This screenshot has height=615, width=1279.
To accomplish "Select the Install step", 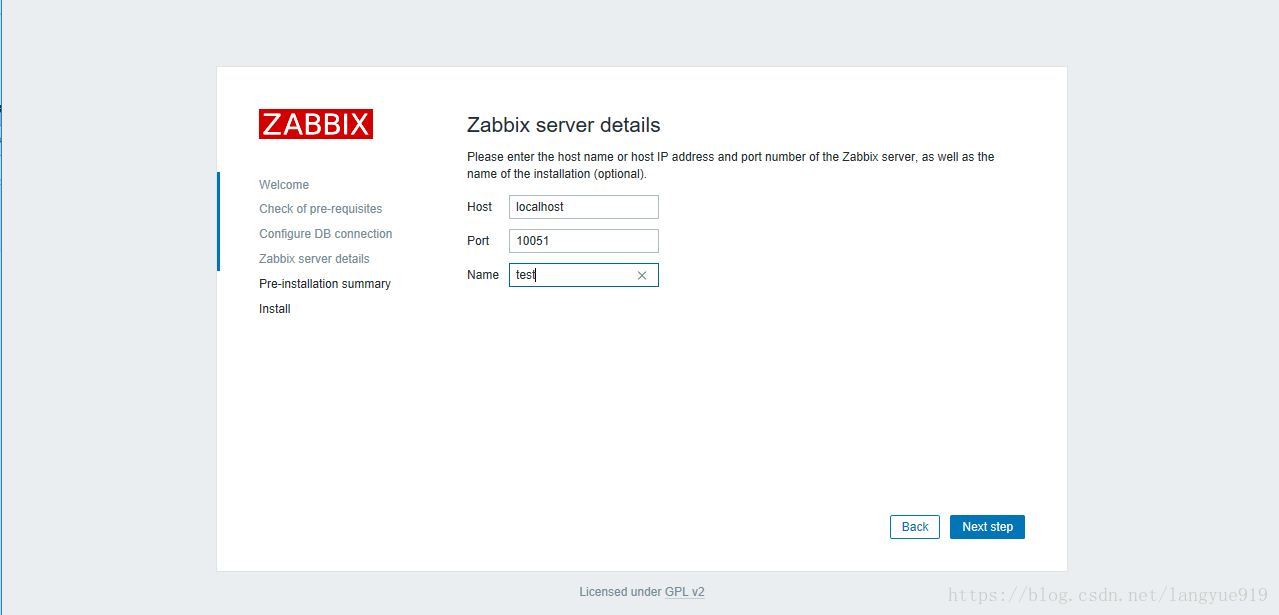I will pyautogui.click(x=275, y=309).
